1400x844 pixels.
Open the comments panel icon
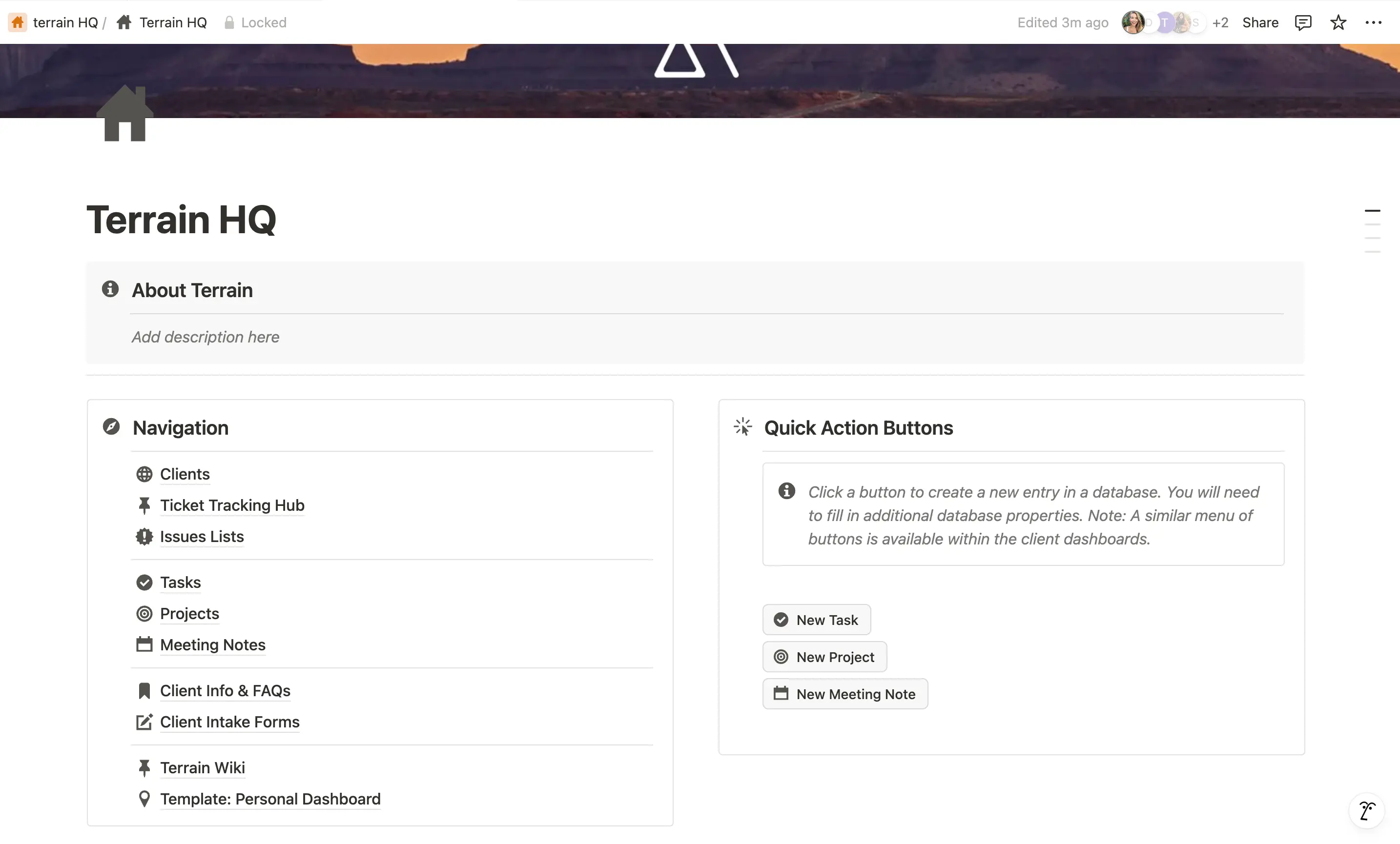(1302, 23)
